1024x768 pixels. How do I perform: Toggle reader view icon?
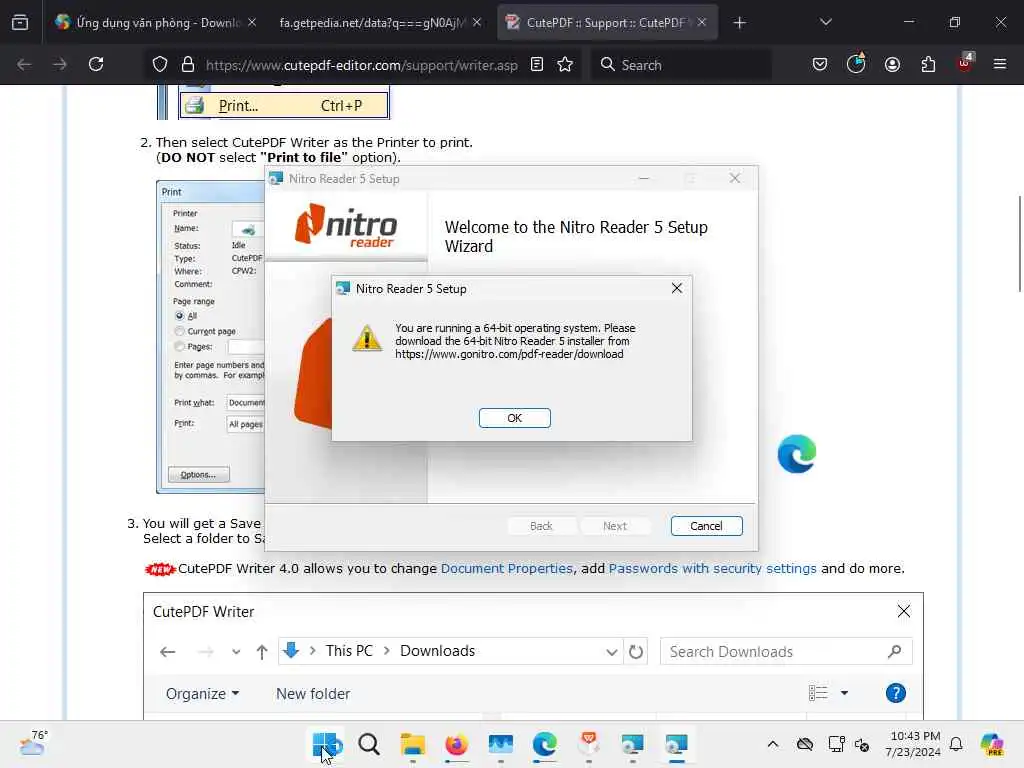point(537,64)
